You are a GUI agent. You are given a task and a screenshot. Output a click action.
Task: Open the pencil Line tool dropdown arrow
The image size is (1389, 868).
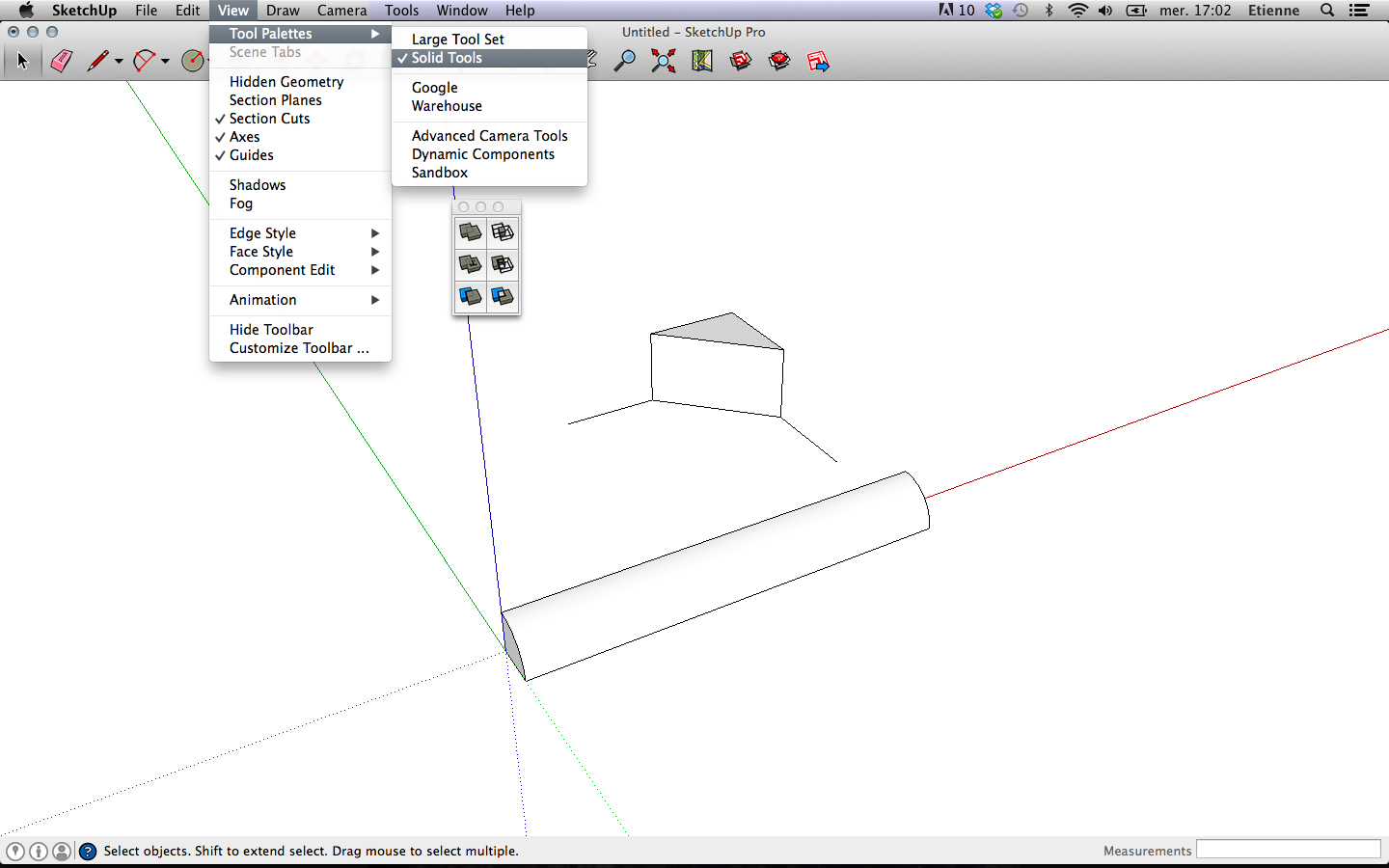click(x=119, y=62)
